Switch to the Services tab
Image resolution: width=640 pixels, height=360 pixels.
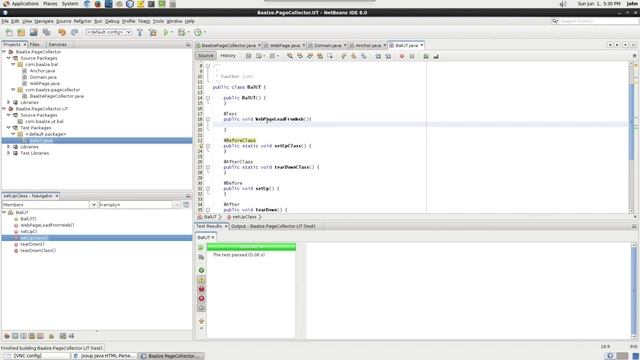click(57, 44)
